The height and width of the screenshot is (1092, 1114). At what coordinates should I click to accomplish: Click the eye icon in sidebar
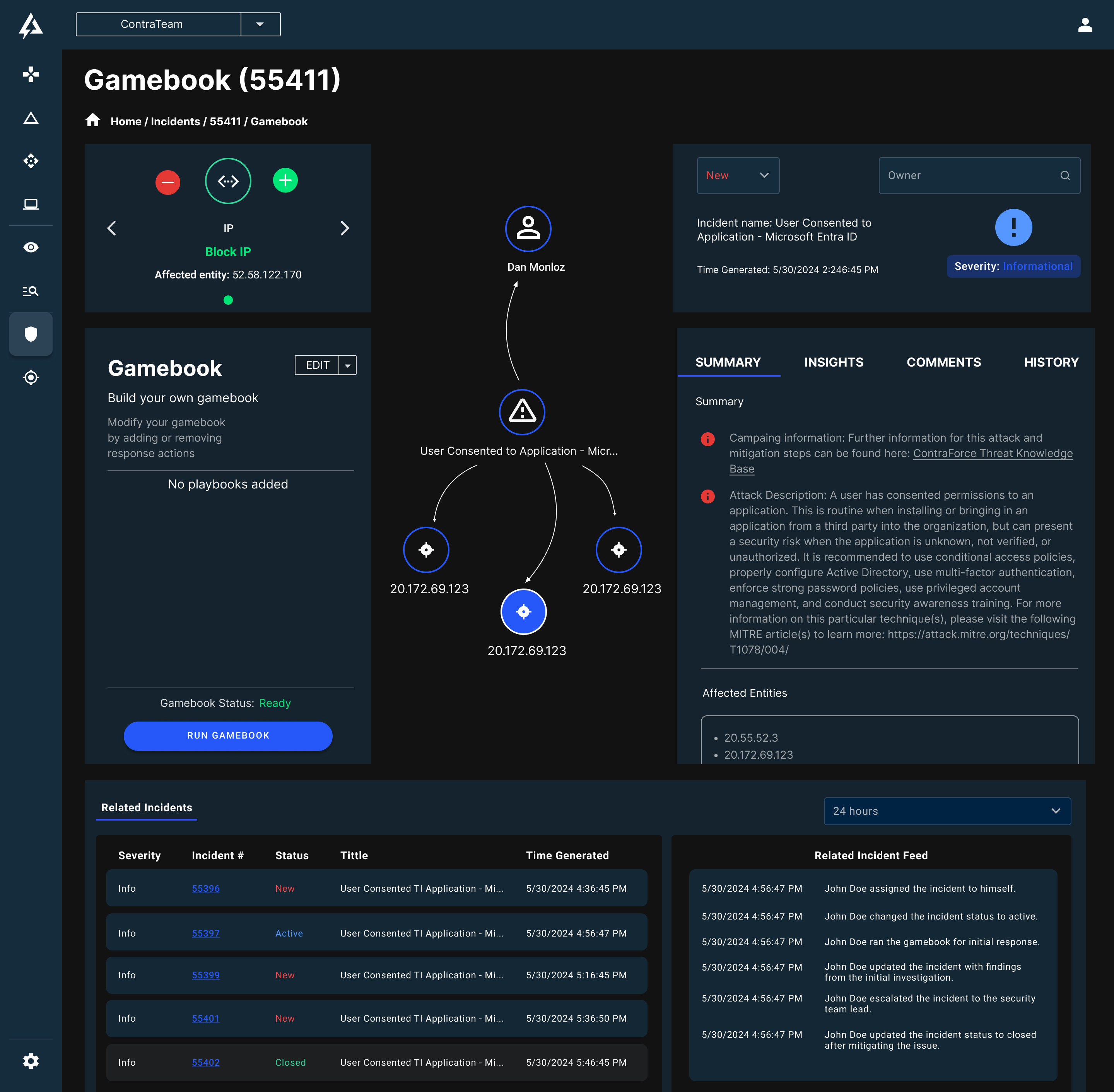pyautogui.click(x=31, y=247)
